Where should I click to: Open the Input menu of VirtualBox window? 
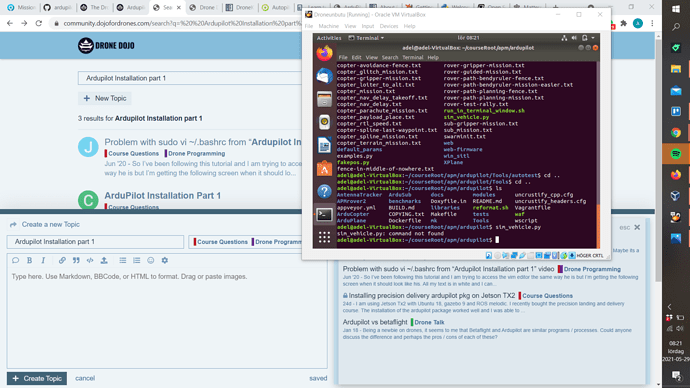[367, 26]
